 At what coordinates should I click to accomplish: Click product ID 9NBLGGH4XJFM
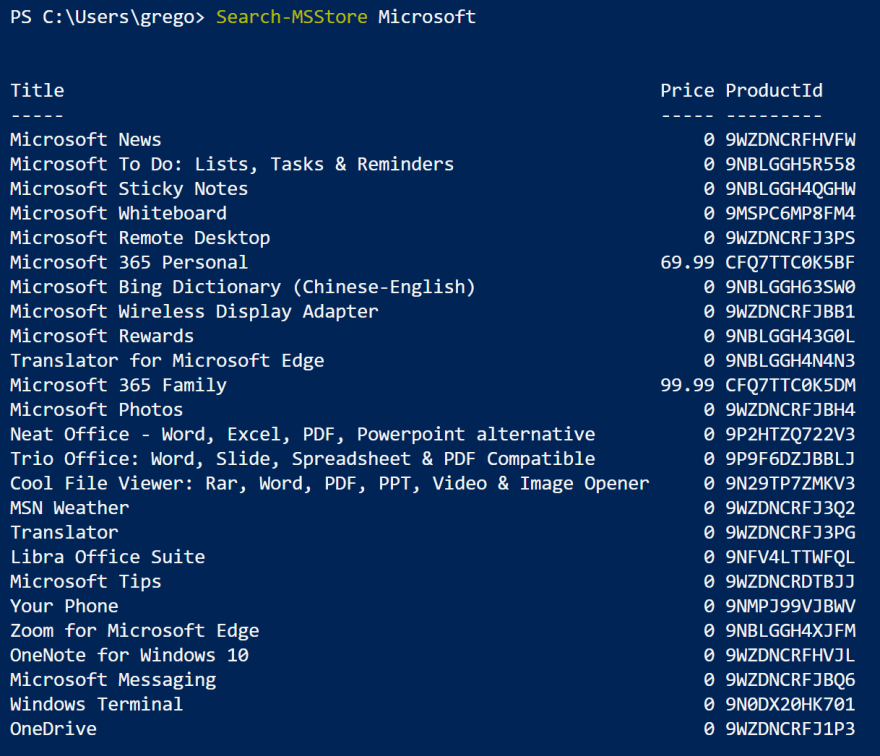coord(791,631)
